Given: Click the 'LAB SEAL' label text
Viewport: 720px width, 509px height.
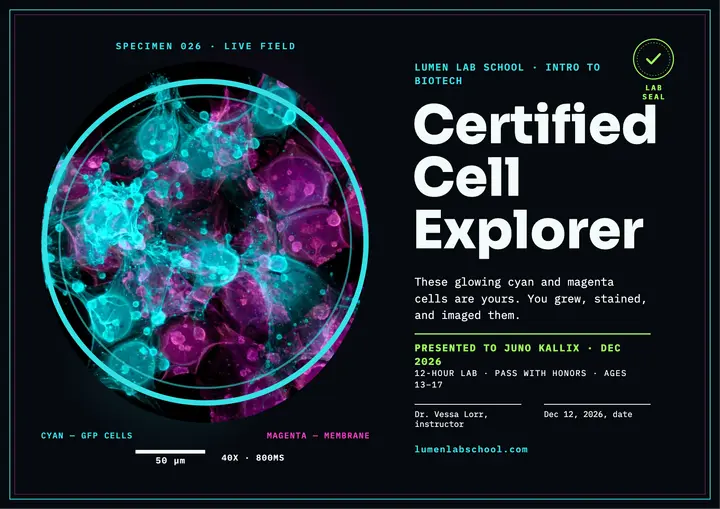Looking at the screenshot, I should click(x=653, y=92).
